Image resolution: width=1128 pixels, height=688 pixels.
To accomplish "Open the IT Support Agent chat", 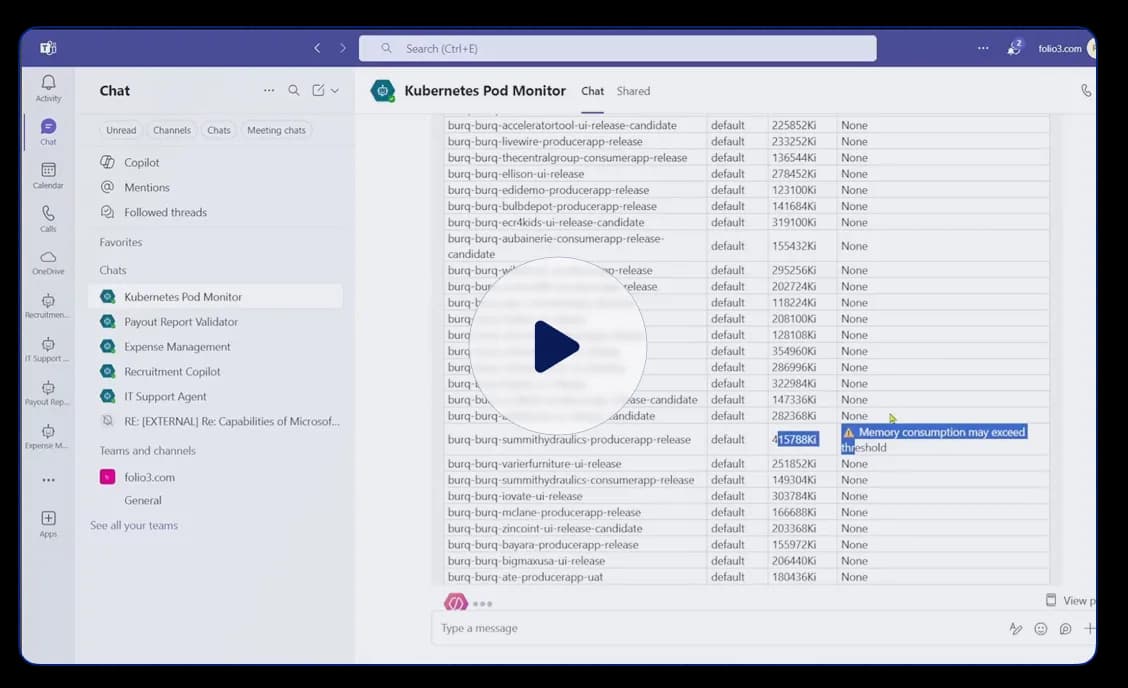I will coord(214,397).
